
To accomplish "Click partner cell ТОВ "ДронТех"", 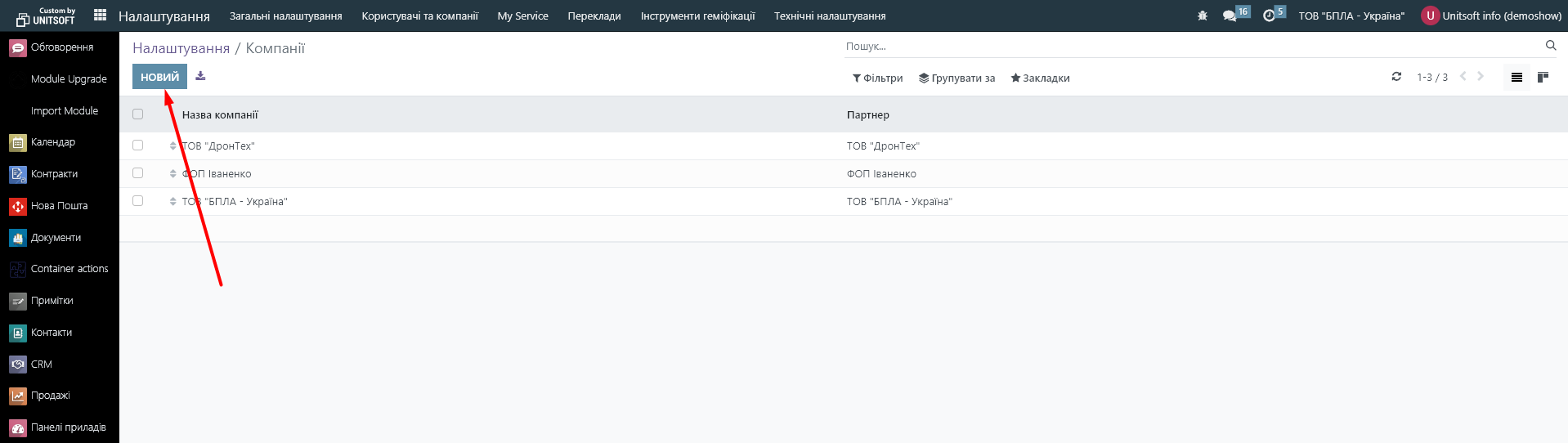I will [883, 145].
